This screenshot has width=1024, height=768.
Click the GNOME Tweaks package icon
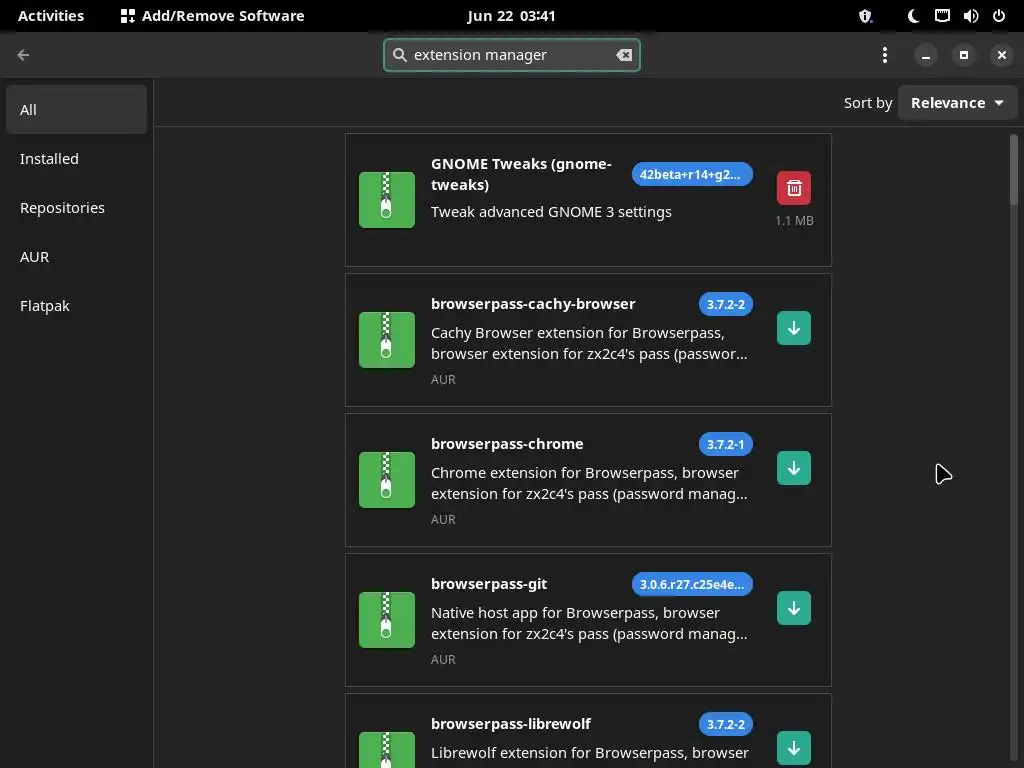pos(387,200)
